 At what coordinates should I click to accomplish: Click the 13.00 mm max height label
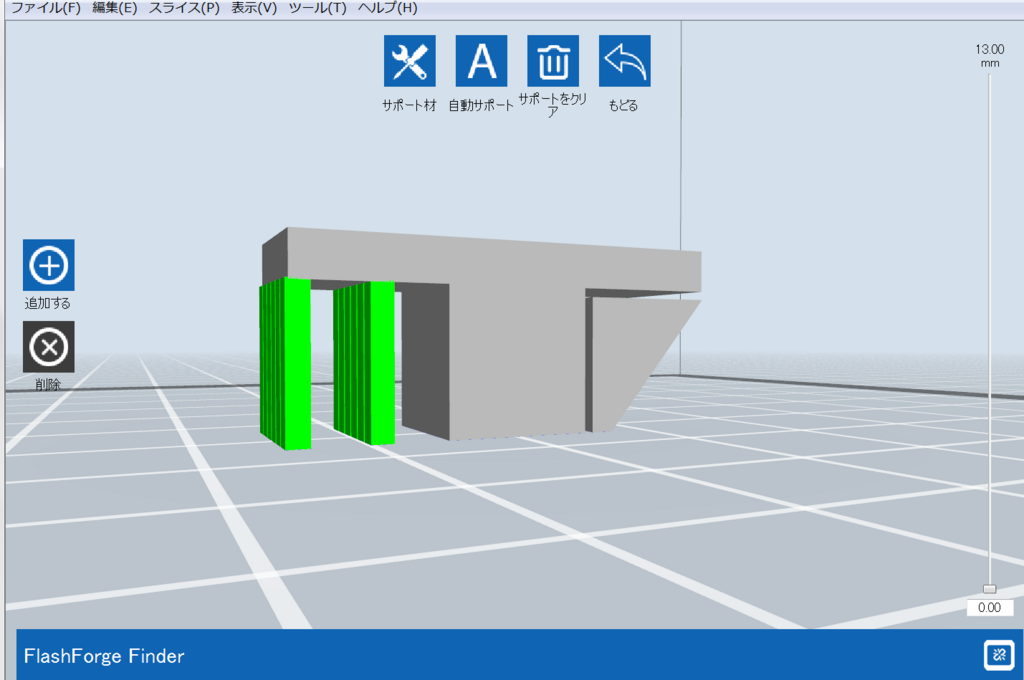pos(989,56)
